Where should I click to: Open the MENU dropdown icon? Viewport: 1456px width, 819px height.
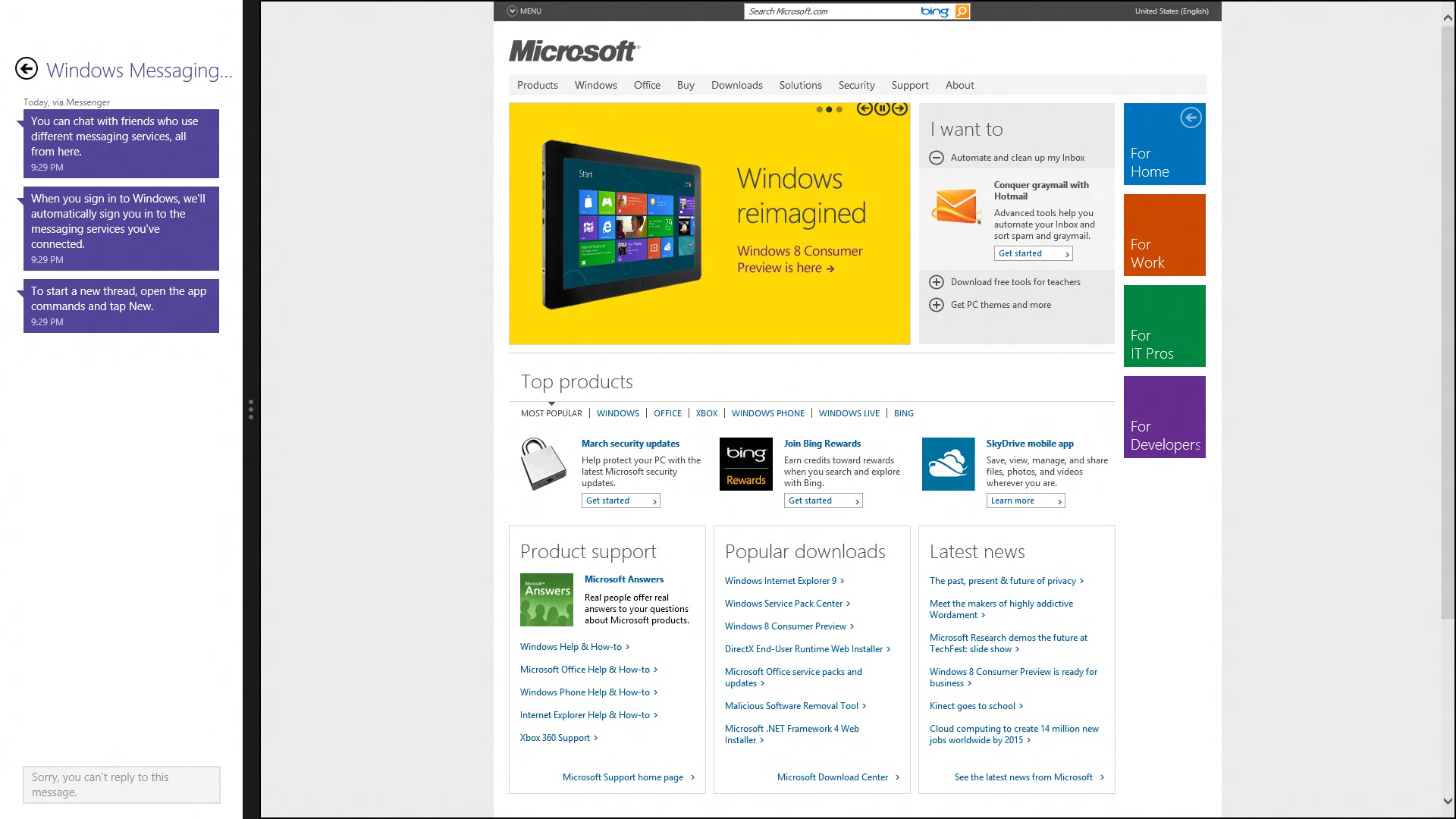[512, 11]
